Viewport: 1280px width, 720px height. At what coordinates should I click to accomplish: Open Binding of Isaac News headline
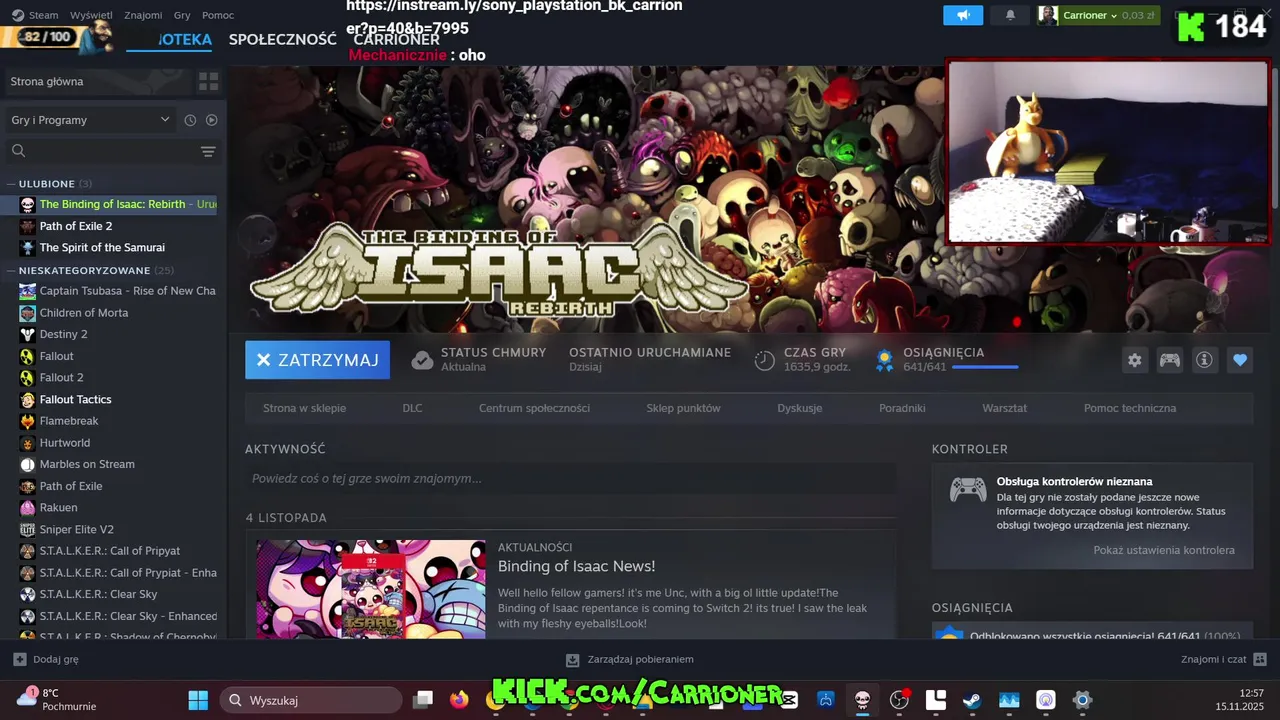click(576, 566)
